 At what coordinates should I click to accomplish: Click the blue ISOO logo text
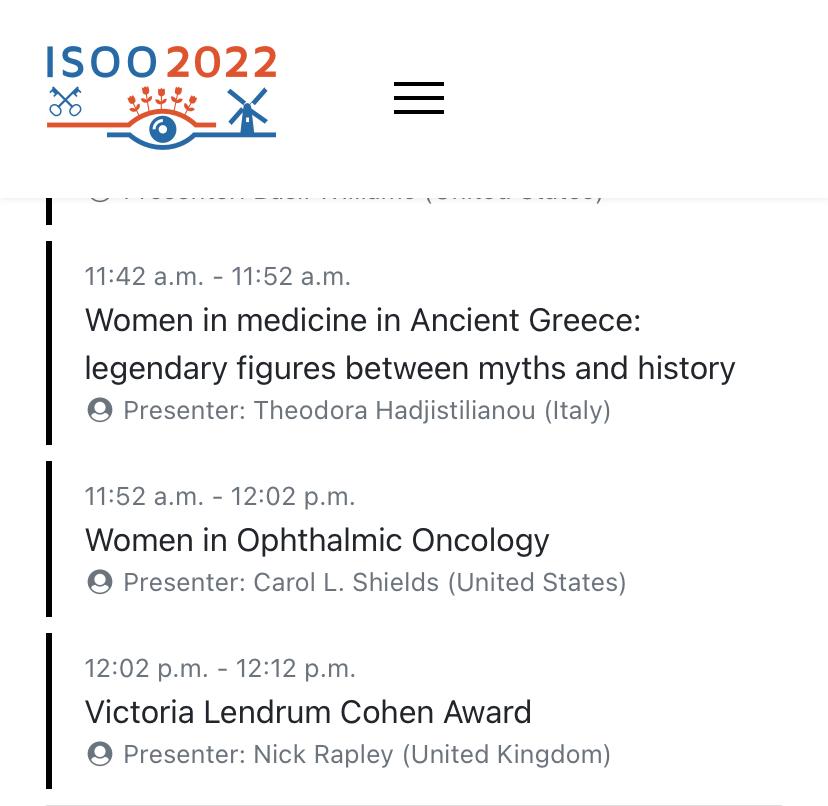click(x=102, y=63)
